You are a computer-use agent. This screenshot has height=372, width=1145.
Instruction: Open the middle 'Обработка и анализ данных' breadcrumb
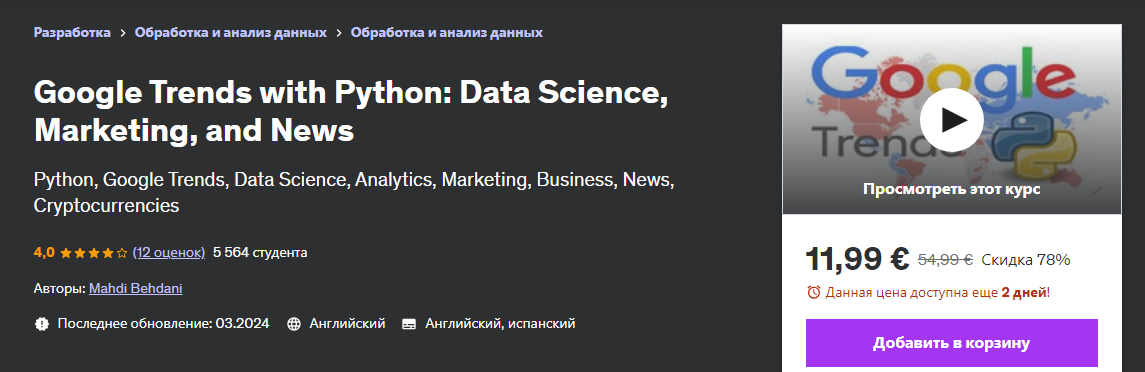pyautogui.click(x=231, y=32)
